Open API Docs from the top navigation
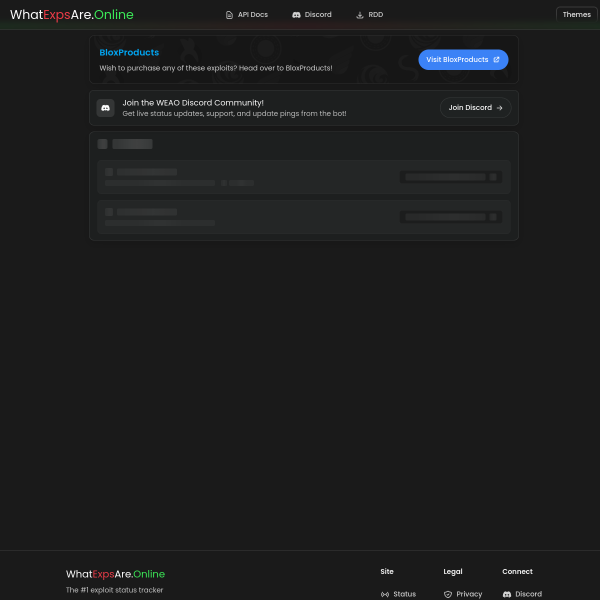This screenshot has width=600, height=600. (x=252, y=15)
